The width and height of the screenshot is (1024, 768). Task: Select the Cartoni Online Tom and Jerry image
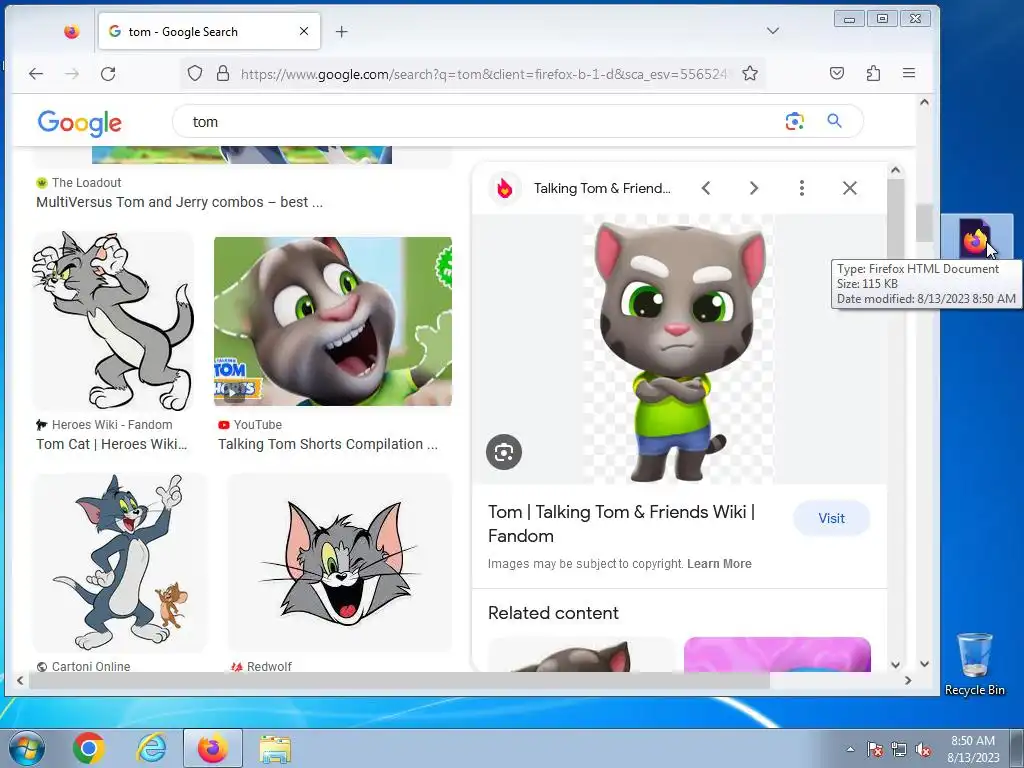120,562
